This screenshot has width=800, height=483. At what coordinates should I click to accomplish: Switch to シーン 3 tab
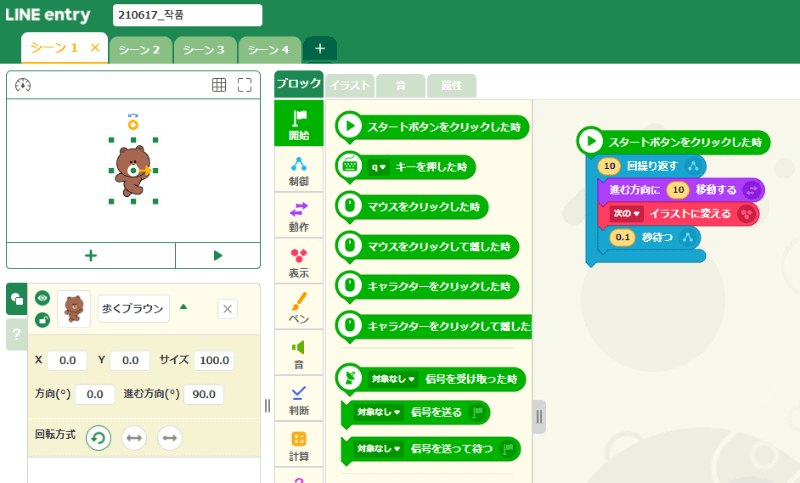(x=205, y=50)
